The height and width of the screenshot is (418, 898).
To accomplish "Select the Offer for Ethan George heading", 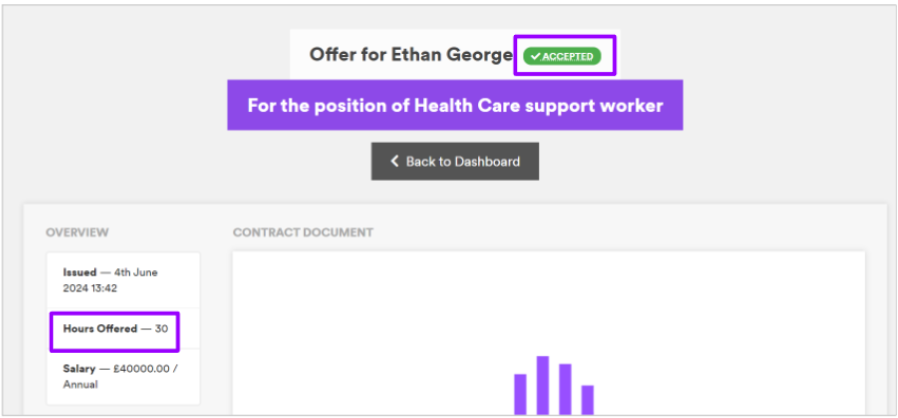I will tap(410, 55).
